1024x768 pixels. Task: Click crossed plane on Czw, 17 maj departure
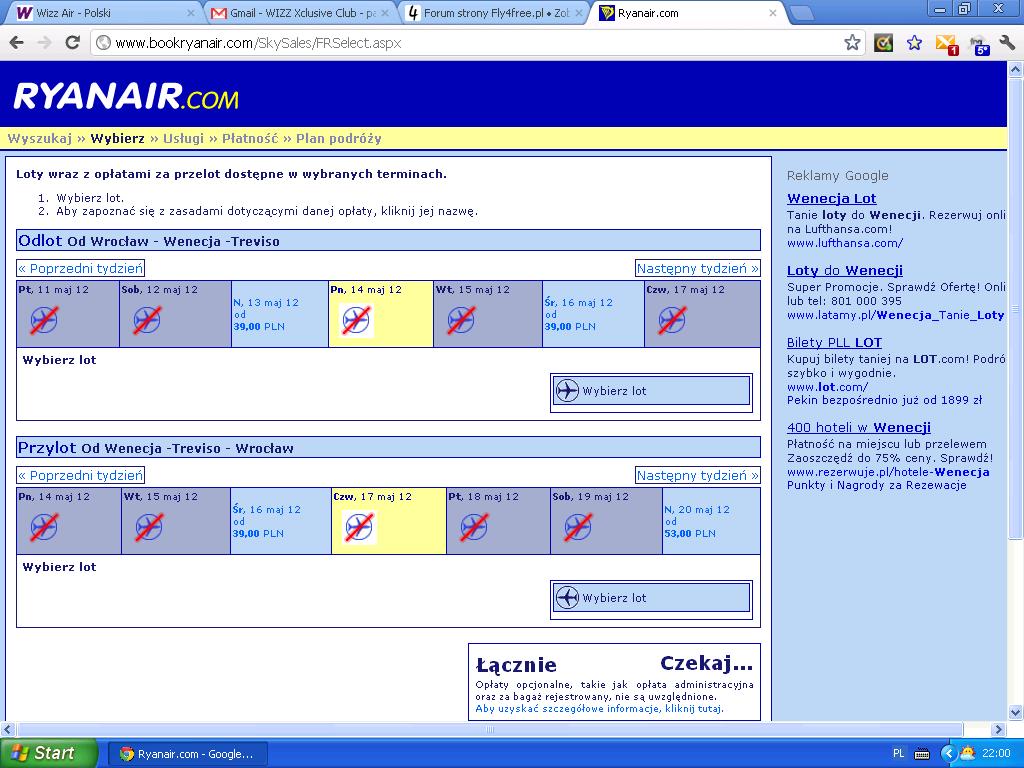[672, 320]
